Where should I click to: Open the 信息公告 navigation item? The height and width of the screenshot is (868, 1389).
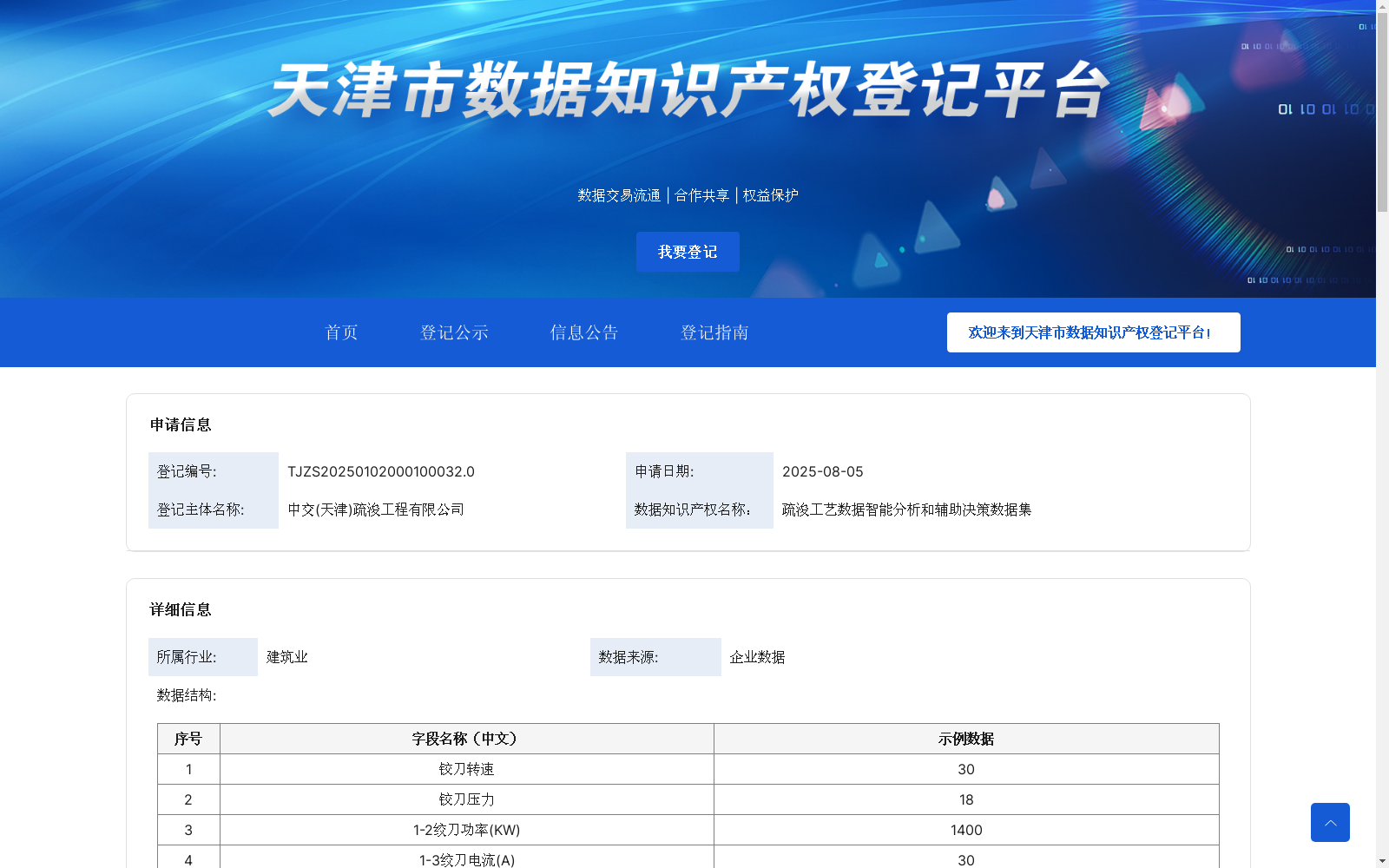[x=583, y=332]
